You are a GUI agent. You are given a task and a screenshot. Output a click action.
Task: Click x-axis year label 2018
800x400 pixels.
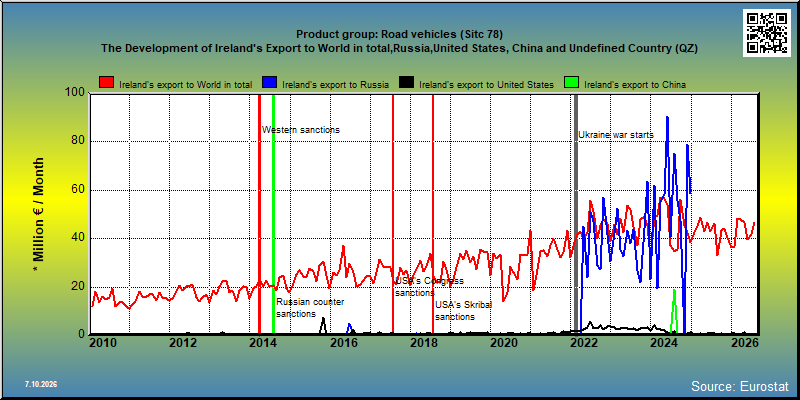click(423, 342)
